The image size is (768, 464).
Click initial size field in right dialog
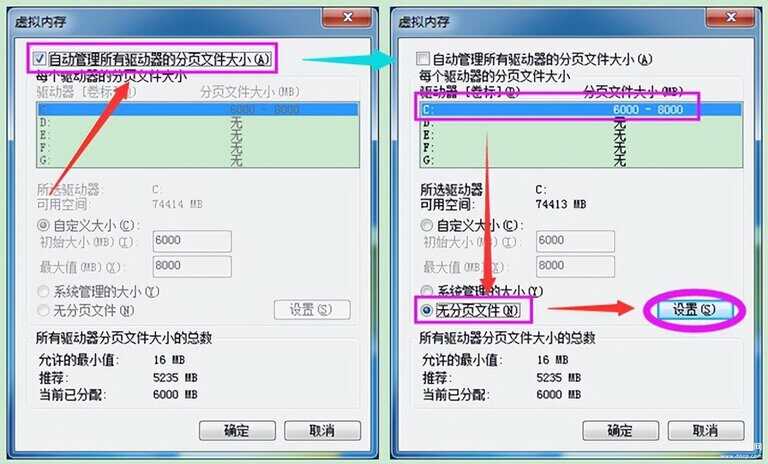click(576, 241)
